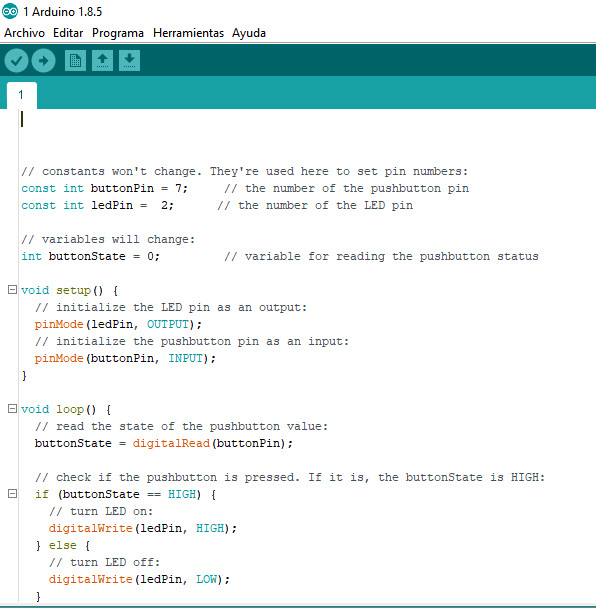Click '// initialize the pushbutton pin as an input:'
Image resolution: width=596 pixels, height=608 pixels.
(192, 341)
